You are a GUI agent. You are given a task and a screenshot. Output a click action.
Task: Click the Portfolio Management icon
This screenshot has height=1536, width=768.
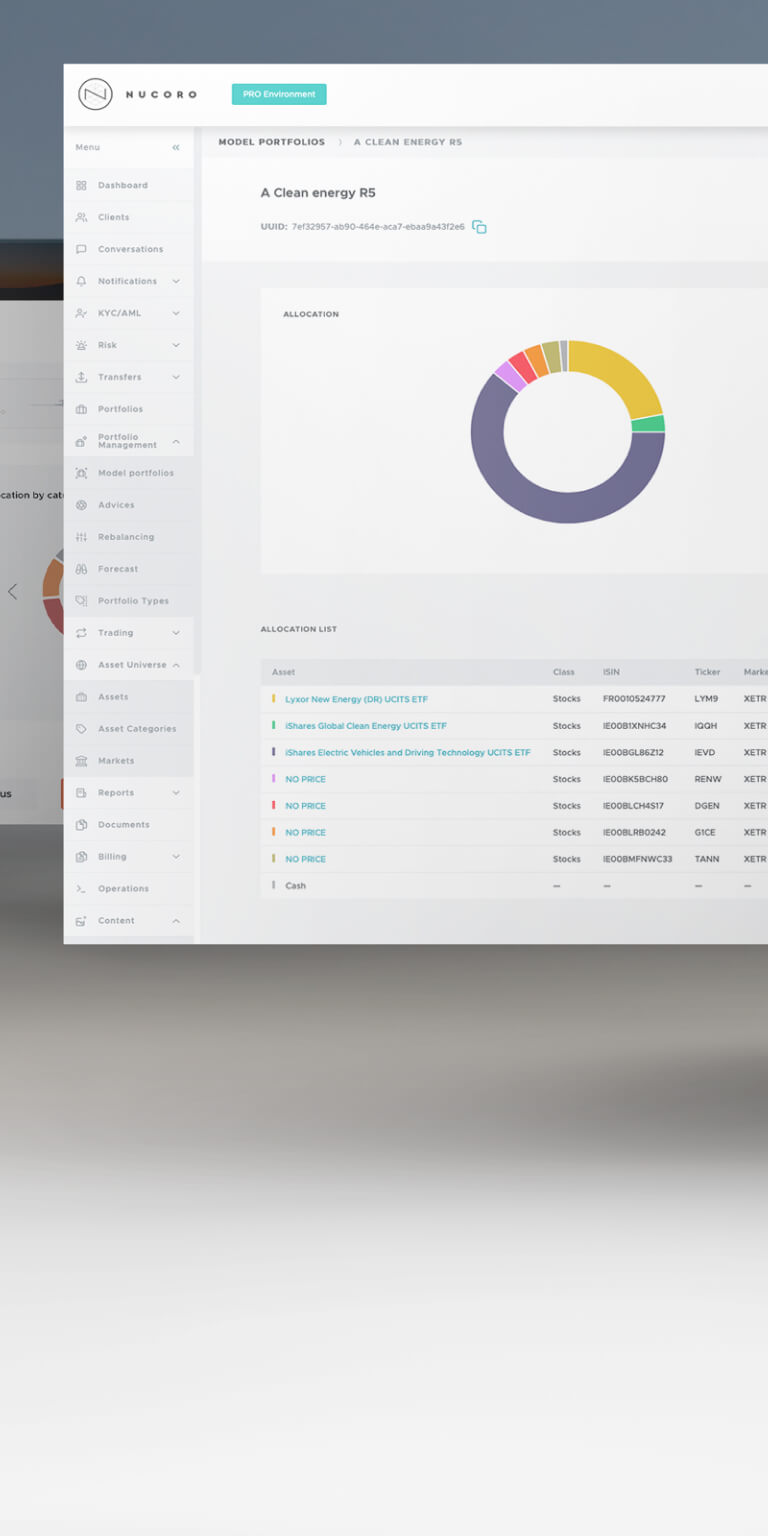pos(81,442)
